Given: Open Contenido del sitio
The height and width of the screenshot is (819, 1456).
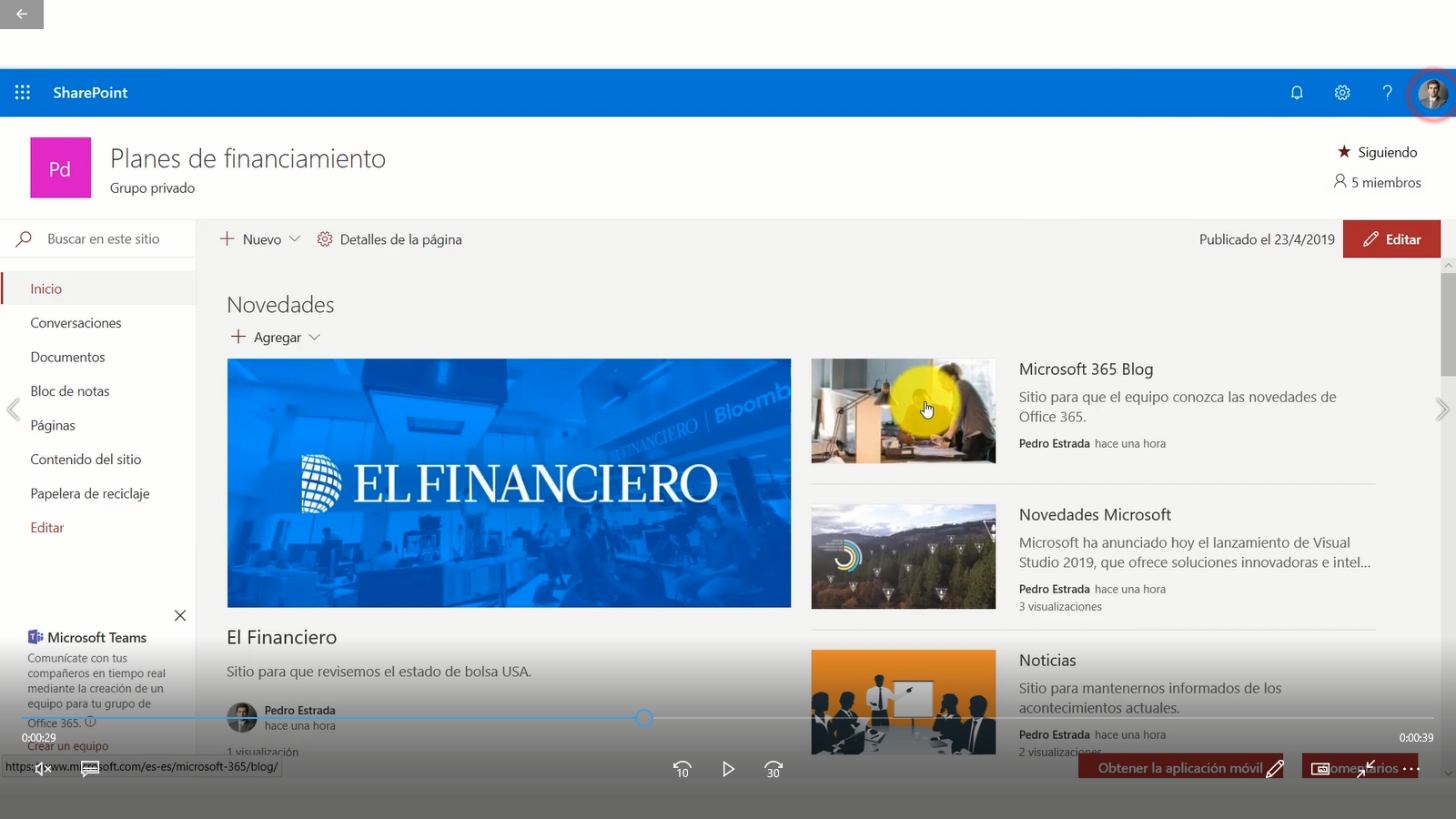Looking at the screenshot, I should (x=86, y=460).
